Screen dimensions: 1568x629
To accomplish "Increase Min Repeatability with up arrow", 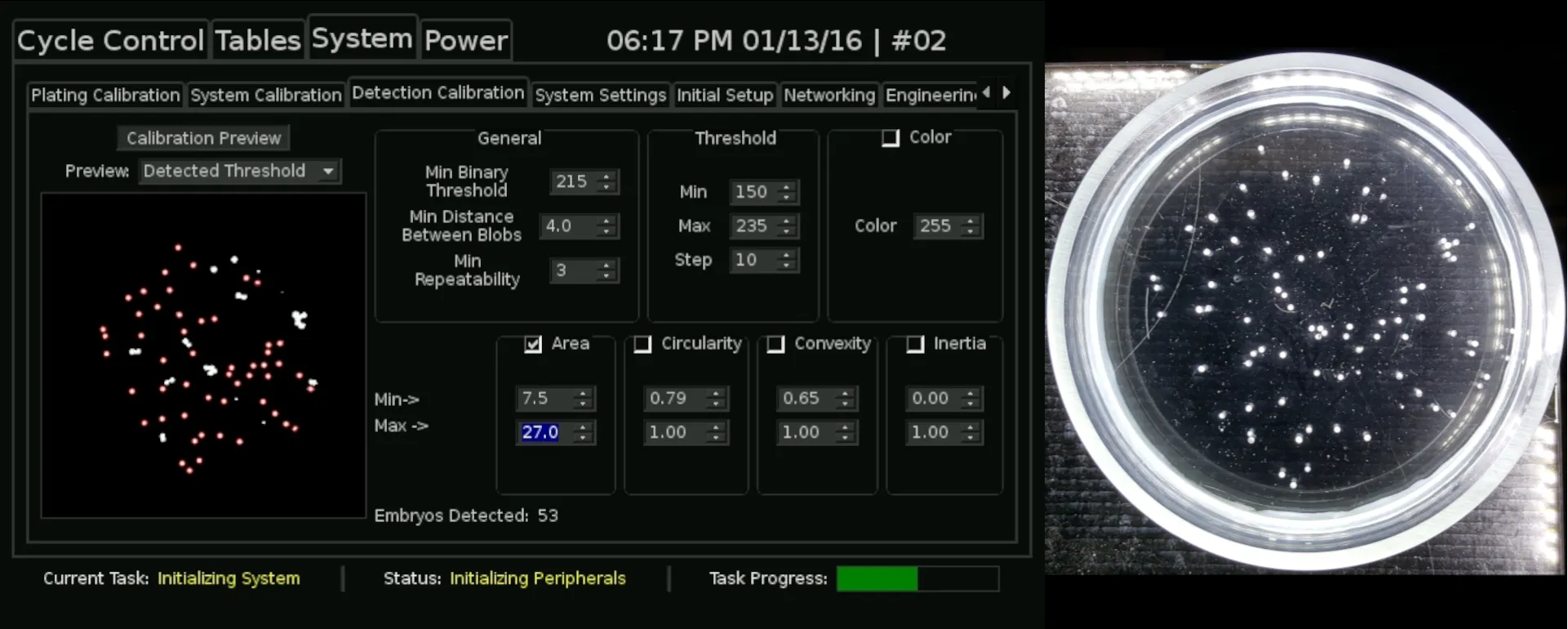I will coord(606,265).
